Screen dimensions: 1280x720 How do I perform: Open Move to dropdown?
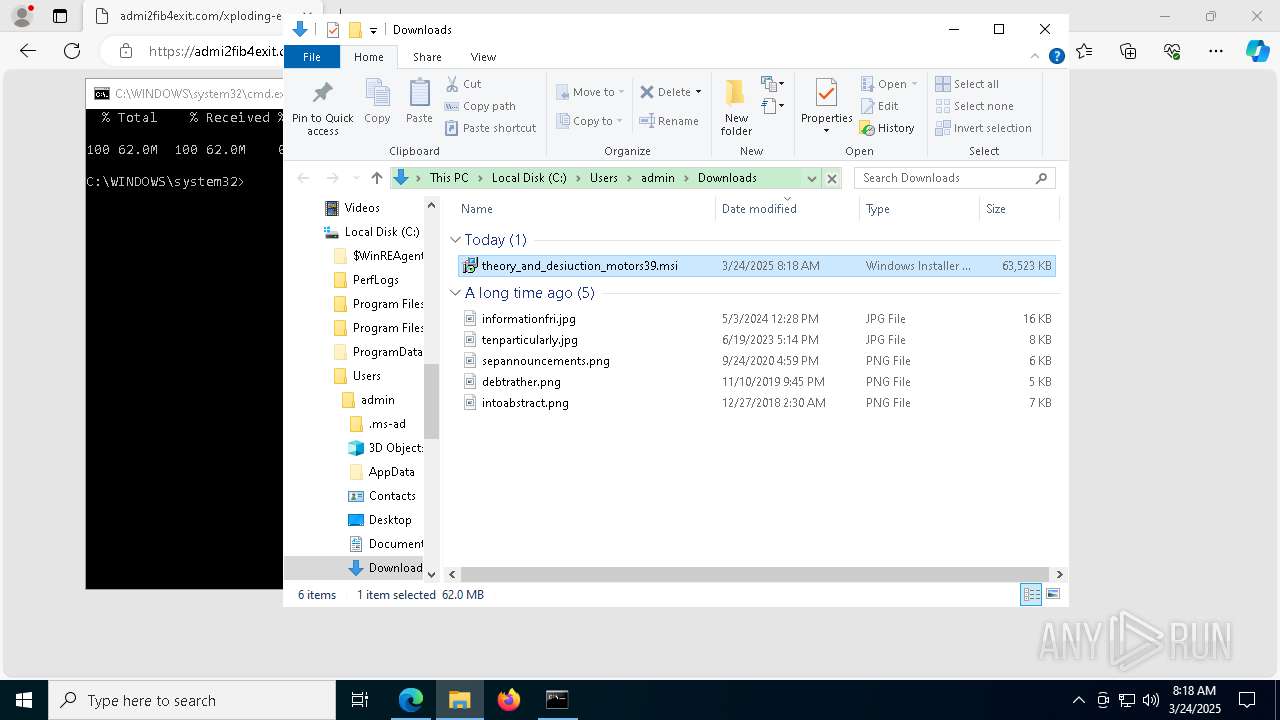pos(590,92)
